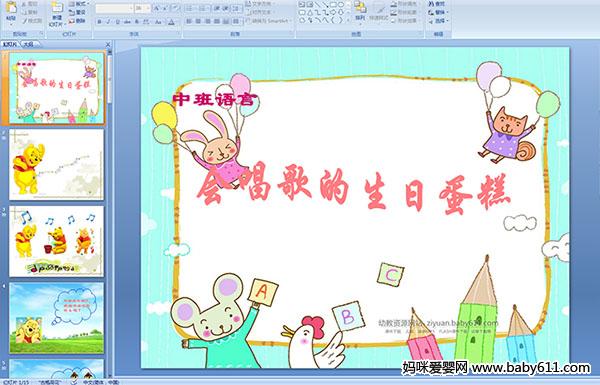Select the three Pooh bears slide thumbnail
This screenshot has height=385, width=600.
click(56, 241)
